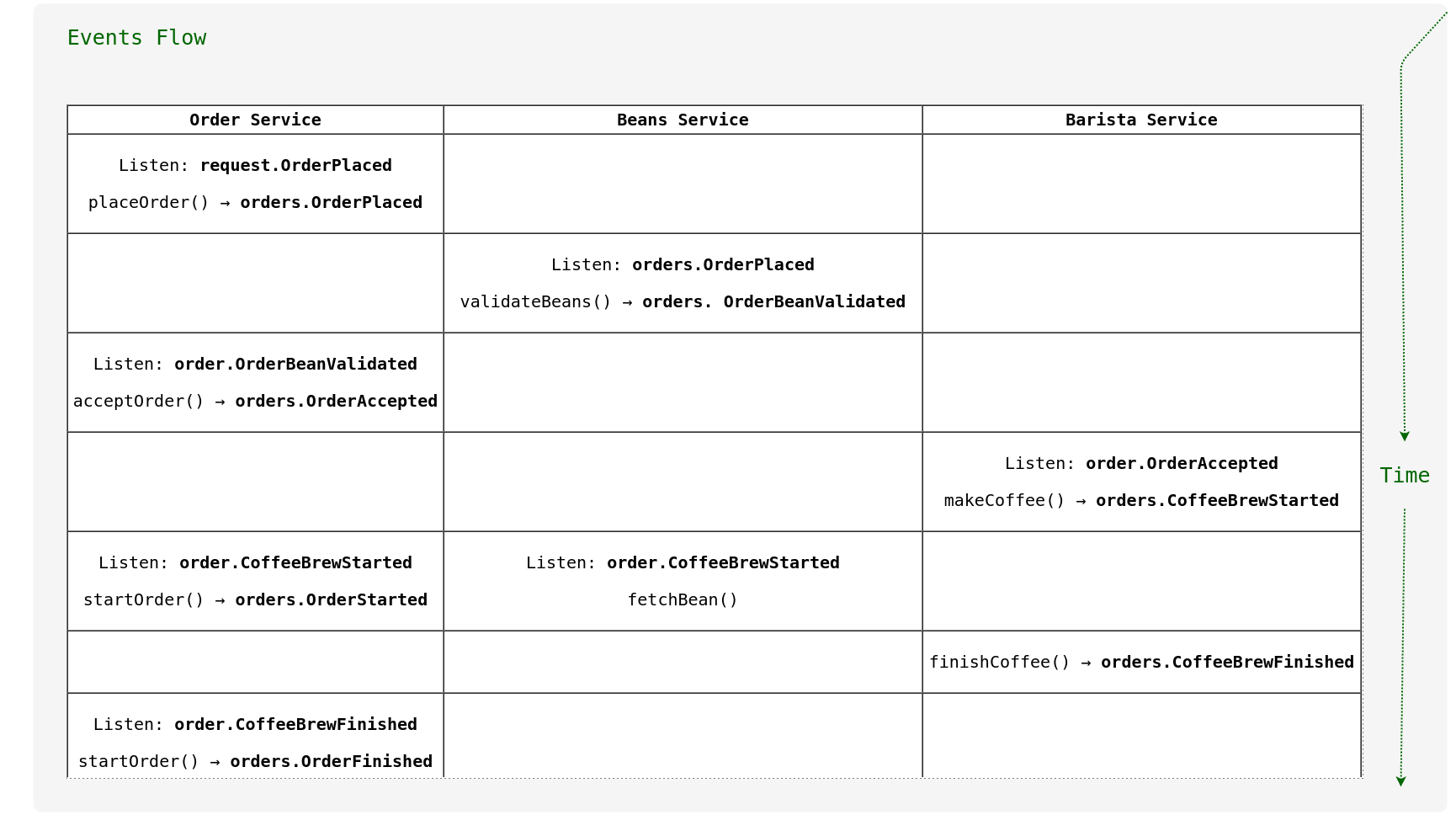
Task: Select the Beans Service column header
Action: [683, 120]
